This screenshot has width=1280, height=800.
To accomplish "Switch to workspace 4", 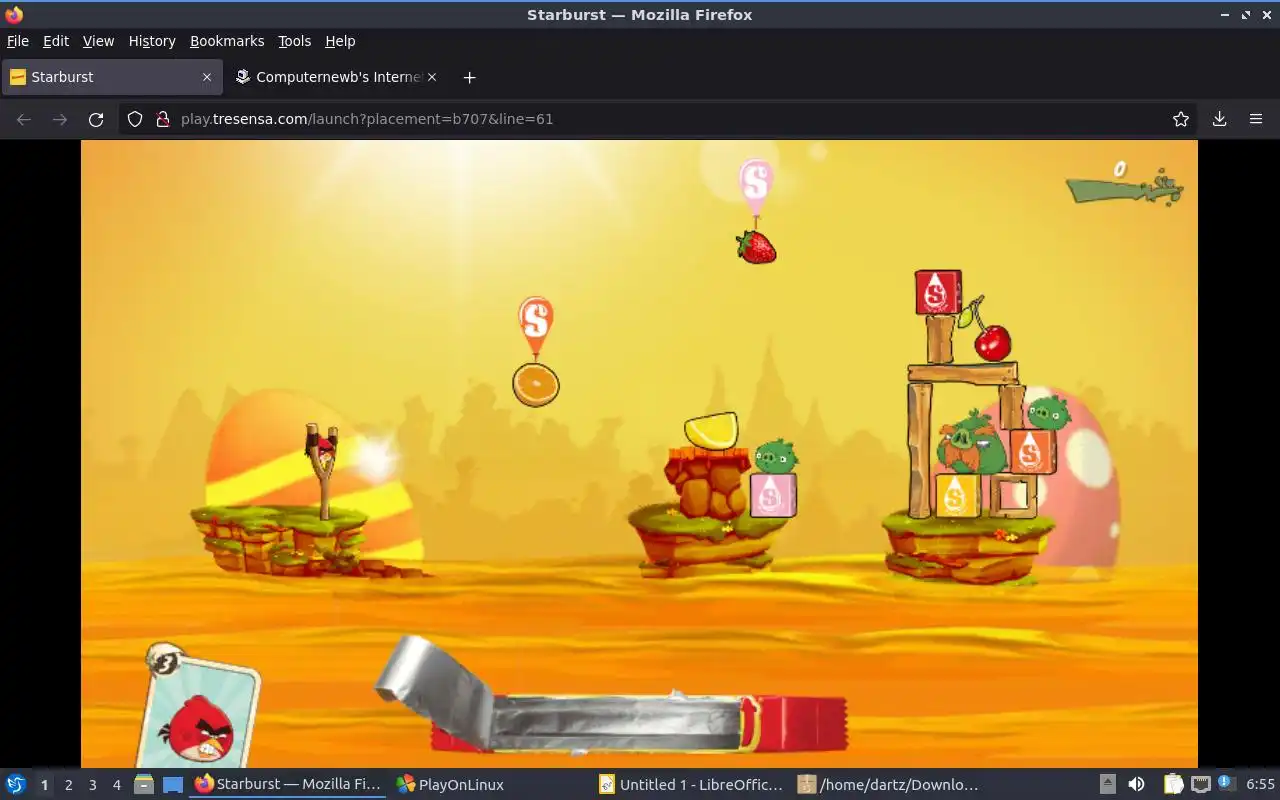I will coord(116,785).
